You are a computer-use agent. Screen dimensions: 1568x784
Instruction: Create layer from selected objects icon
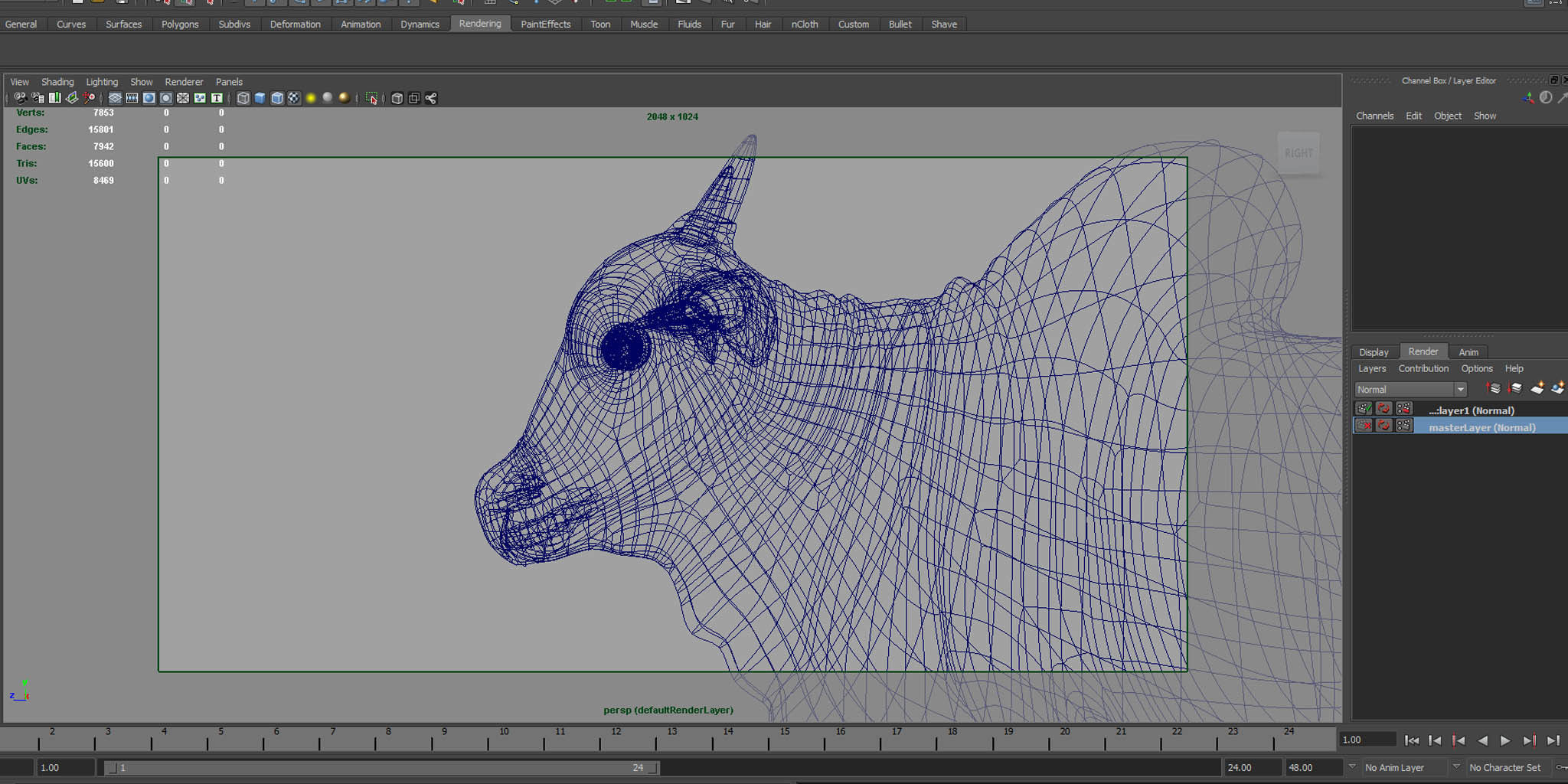(1557, 389)
